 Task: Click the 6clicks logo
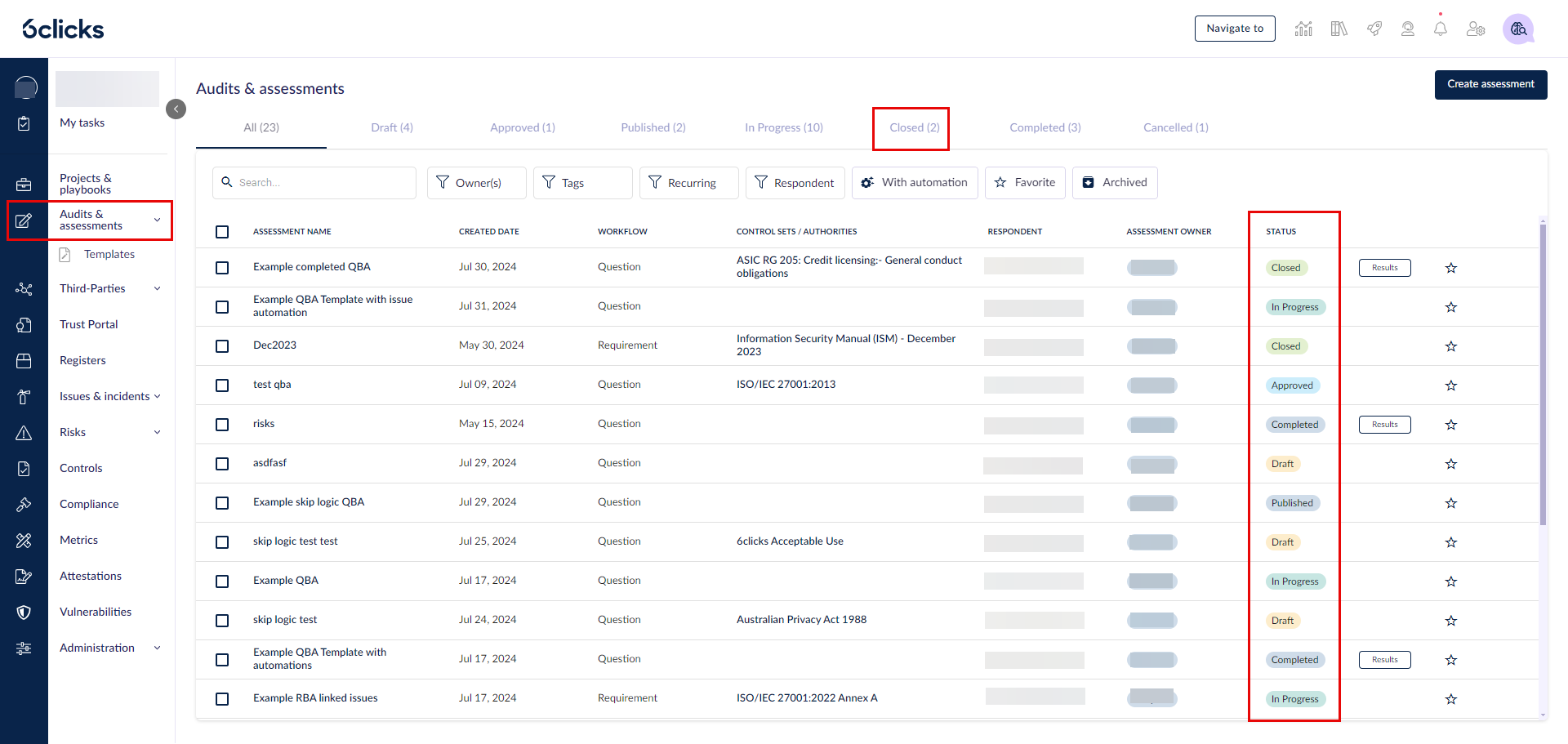63,29
